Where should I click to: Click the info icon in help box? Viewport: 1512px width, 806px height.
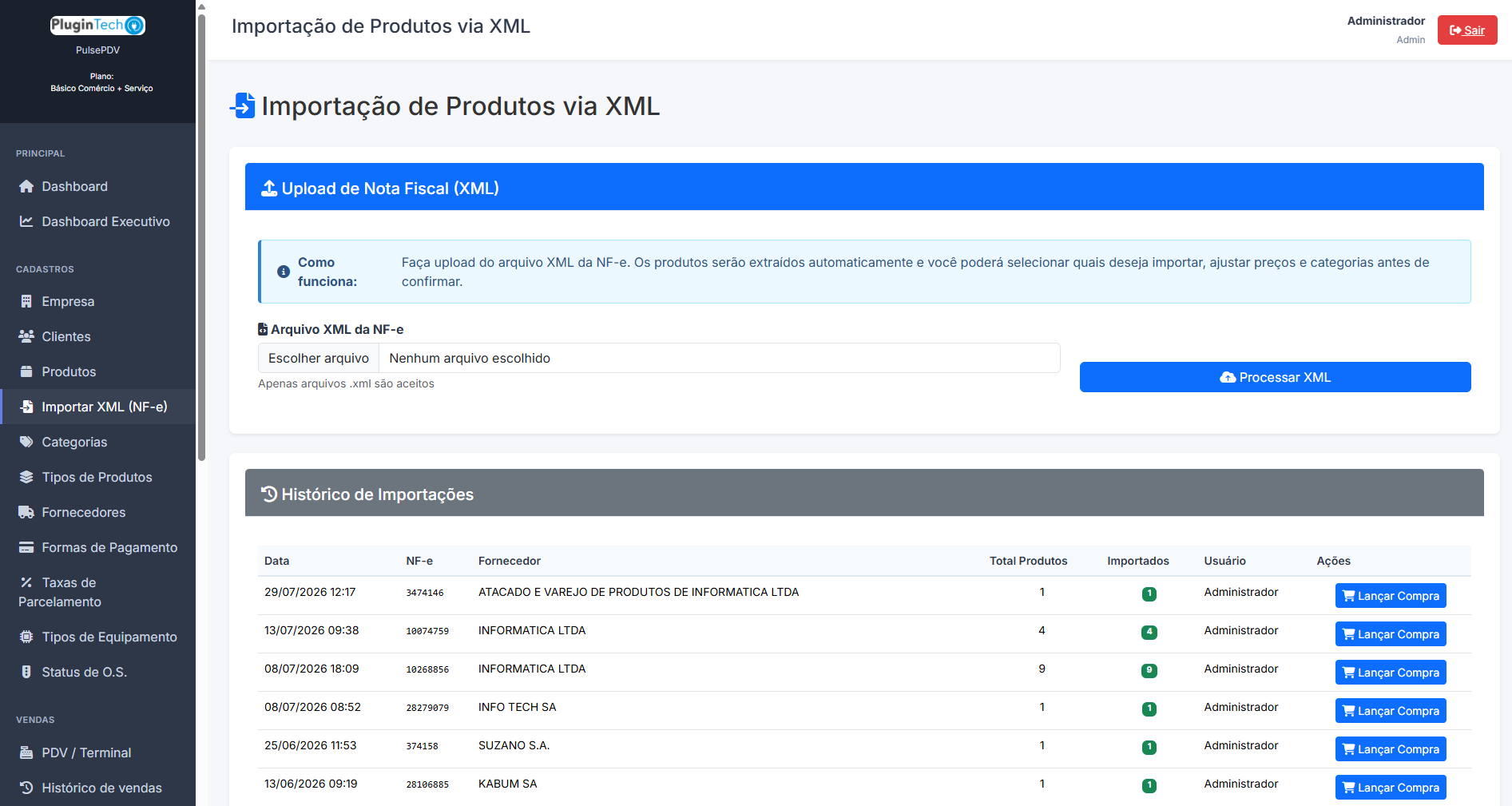(x=283, y=272)
